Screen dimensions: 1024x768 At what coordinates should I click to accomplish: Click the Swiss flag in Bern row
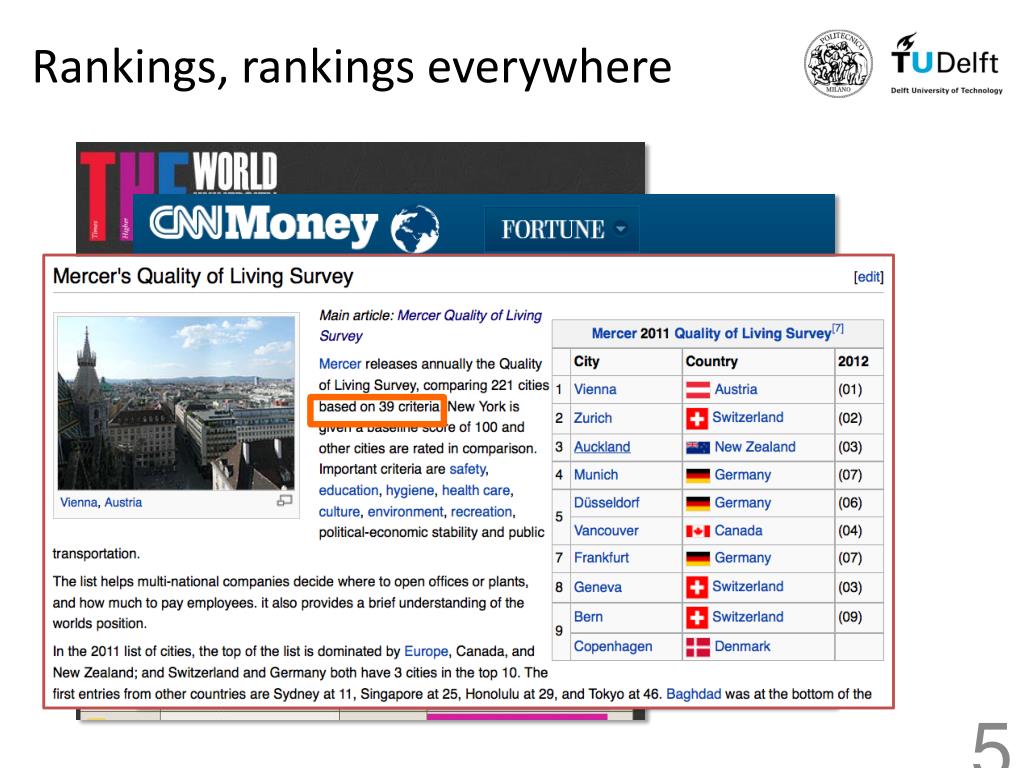pyautogui.click(x=697, y=617)
